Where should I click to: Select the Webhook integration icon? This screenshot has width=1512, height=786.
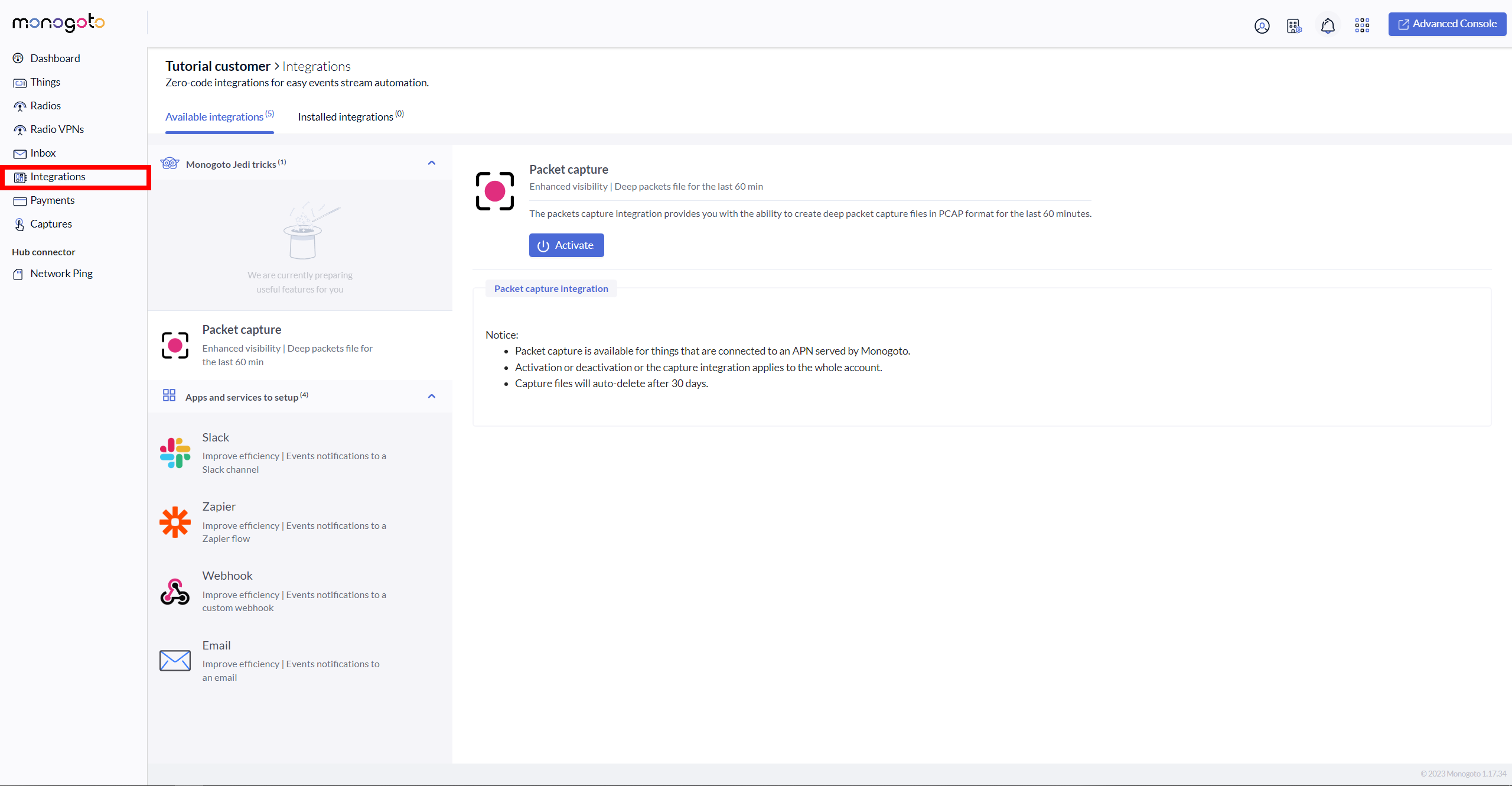175,592
